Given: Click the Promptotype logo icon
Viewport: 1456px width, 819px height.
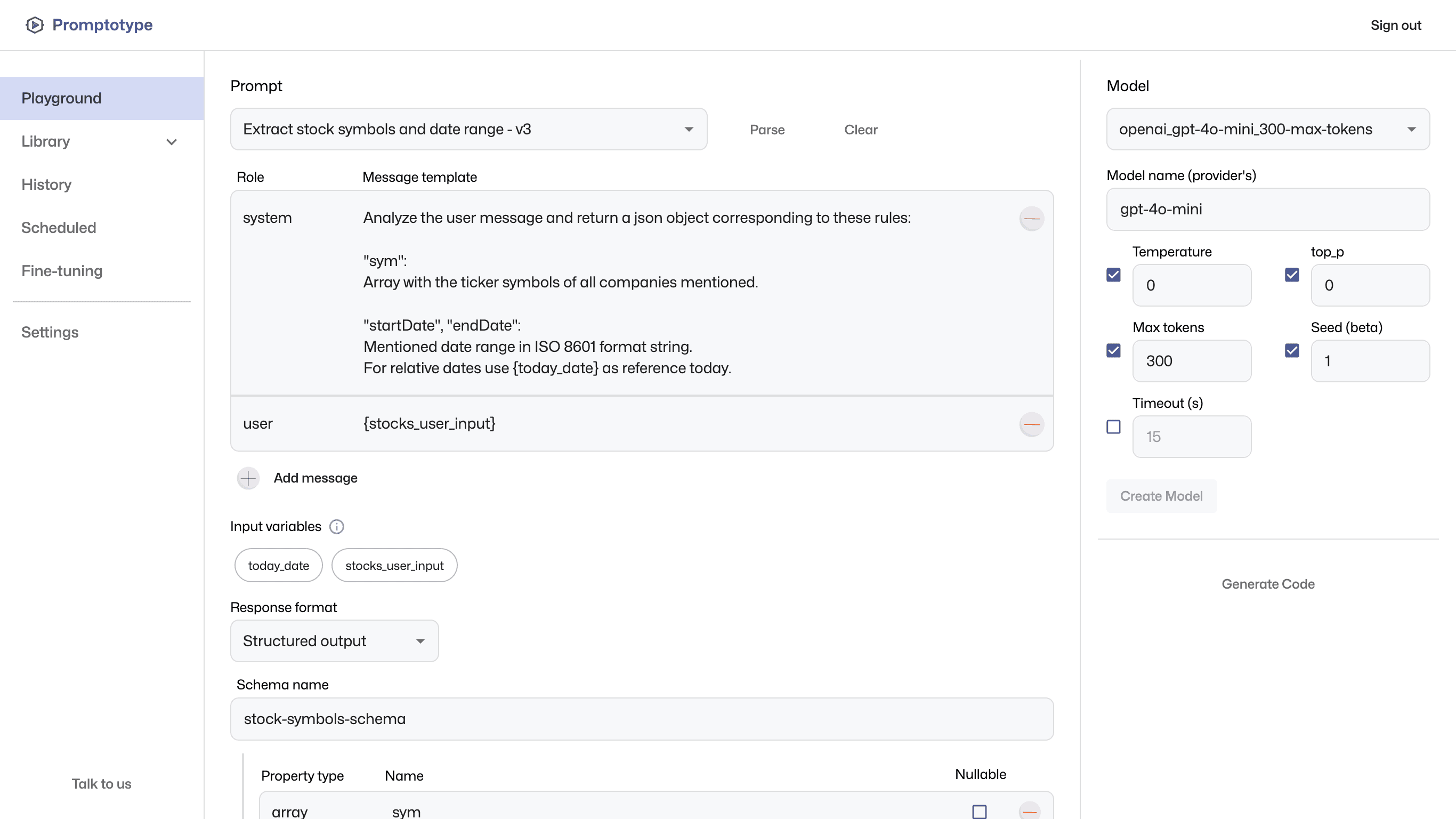Looking at the screenshot, I should point(35,25).
